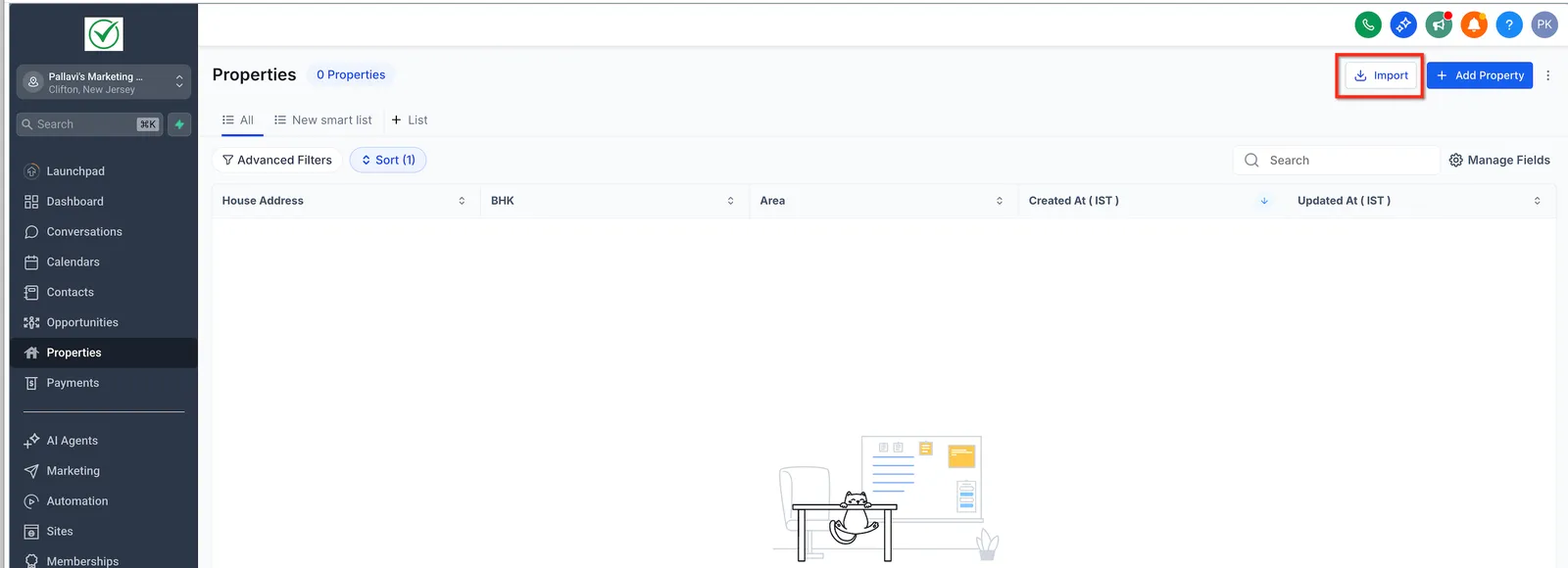
Task: Open the blue AI sparkle assistant icon
Action: pos(1403,24)
